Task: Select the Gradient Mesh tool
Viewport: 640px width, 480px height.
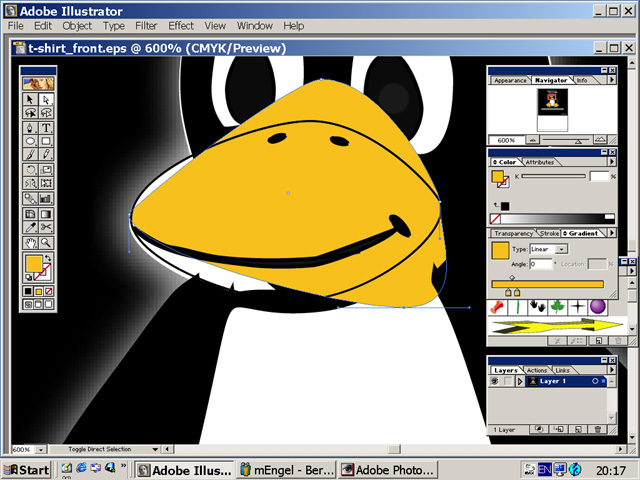Action: pyautogui.click(x=30, y=214)
